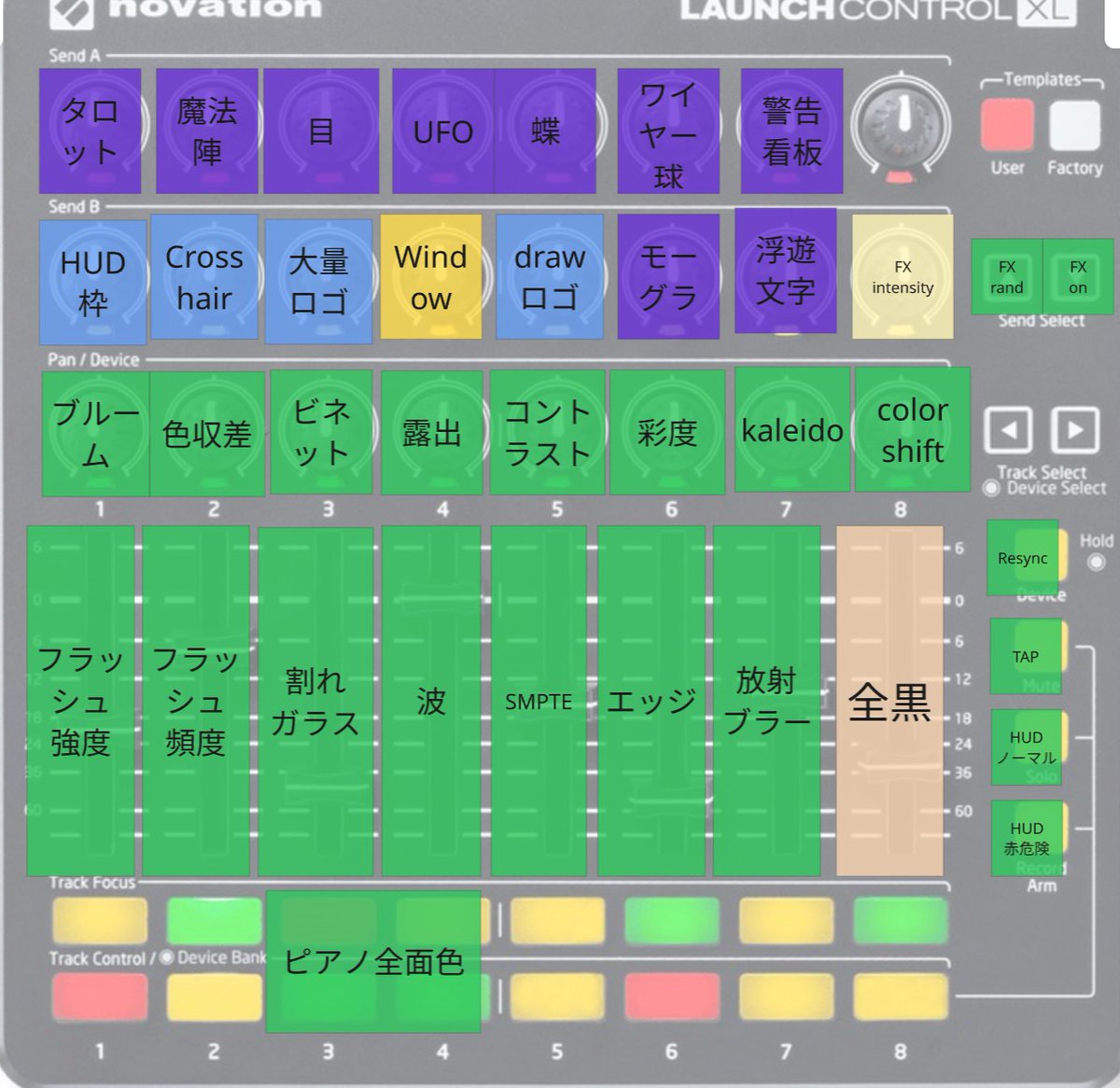The height and width of the screenshot is (1088, 1120).
Task: Select the 大量ロゴ knob overlay
Action: pyautogui.click(x=318, y=282)
